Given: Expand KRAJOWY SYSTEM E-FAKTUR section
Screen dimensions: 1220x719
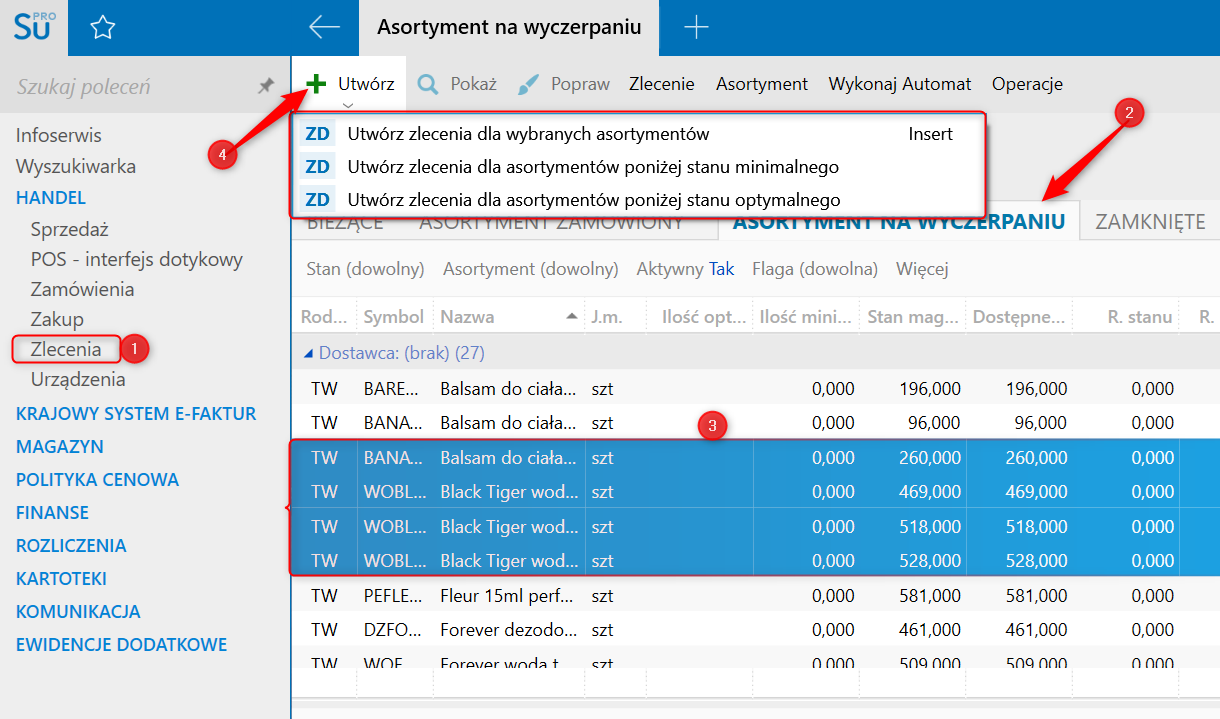Looking at the screenshot, I should click(x=136, y=413).
